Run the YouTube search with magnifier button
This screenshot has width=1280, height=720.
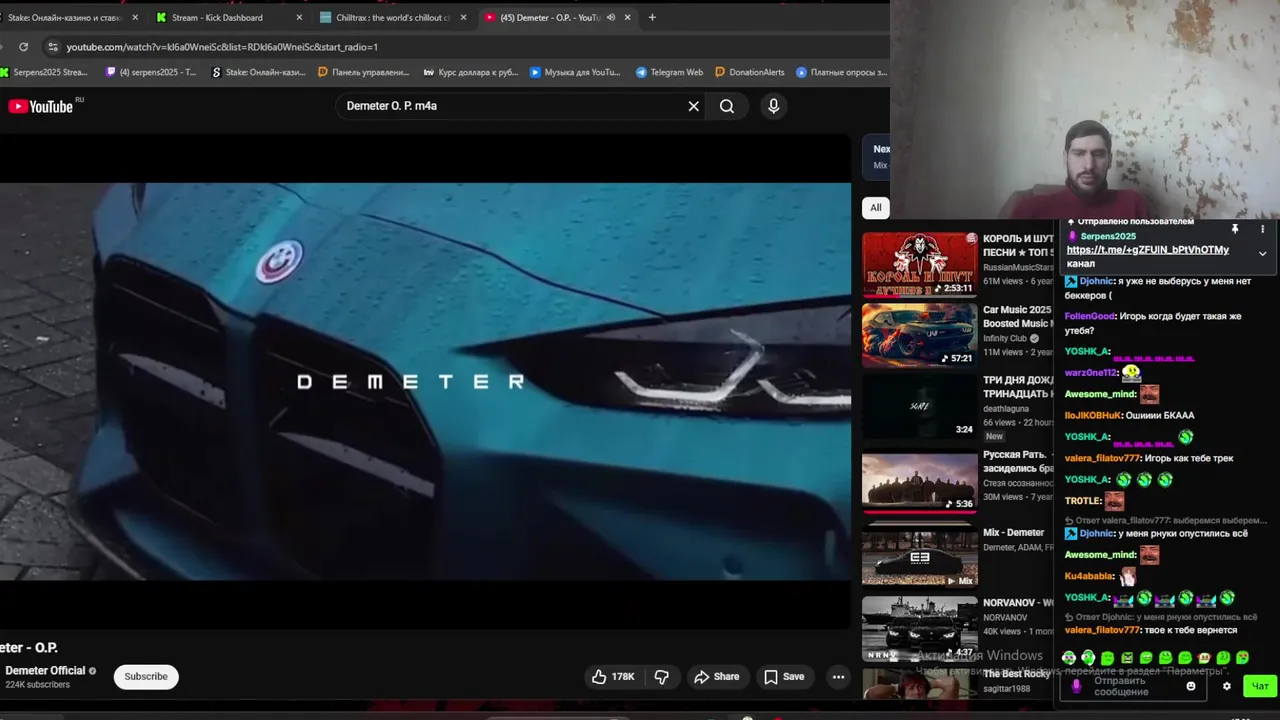pyautogui.click(x=727, y=106)
